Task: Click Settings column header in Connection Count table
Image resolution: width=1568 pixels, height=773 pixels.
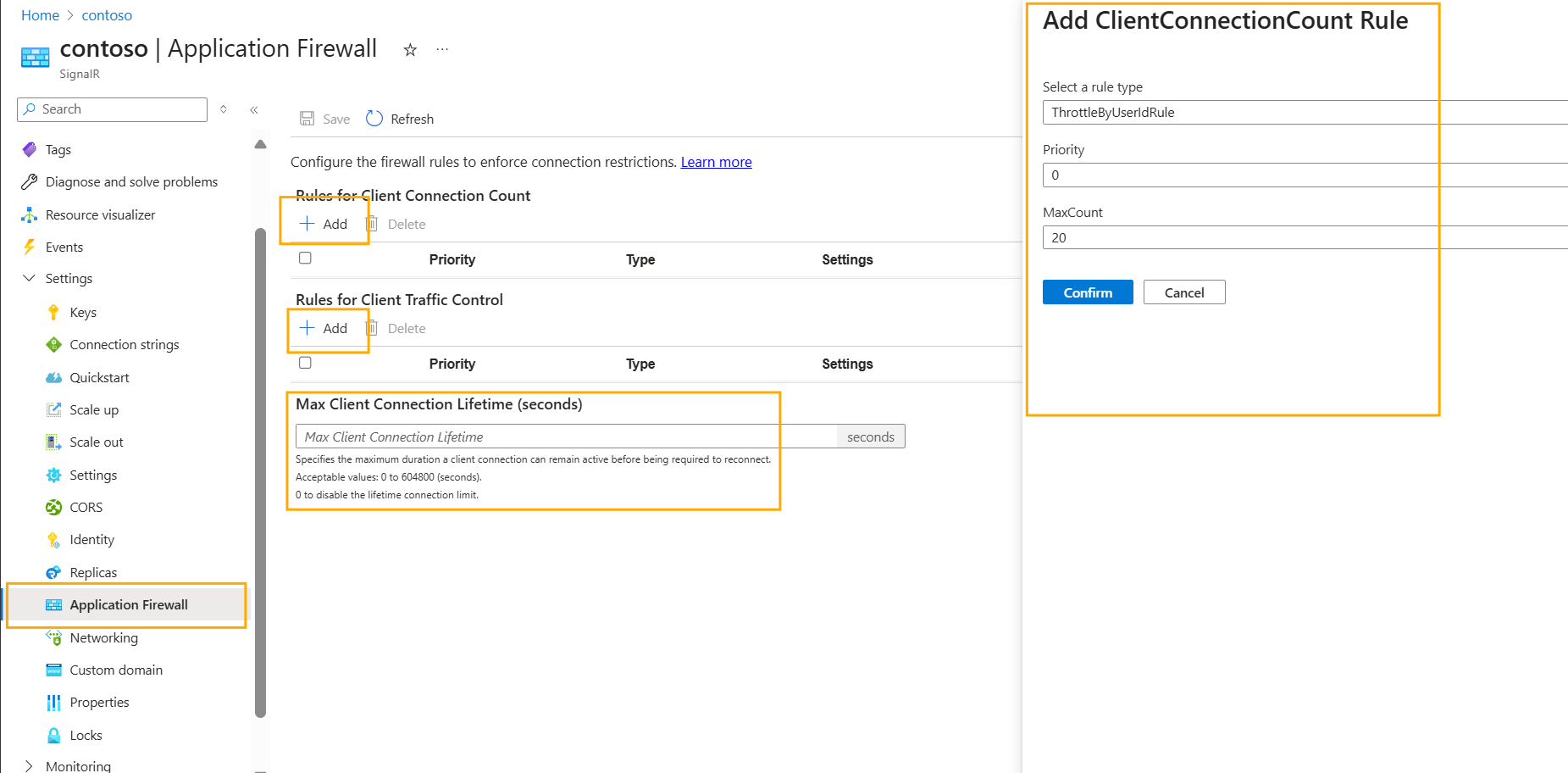Action: coord(847,259)
